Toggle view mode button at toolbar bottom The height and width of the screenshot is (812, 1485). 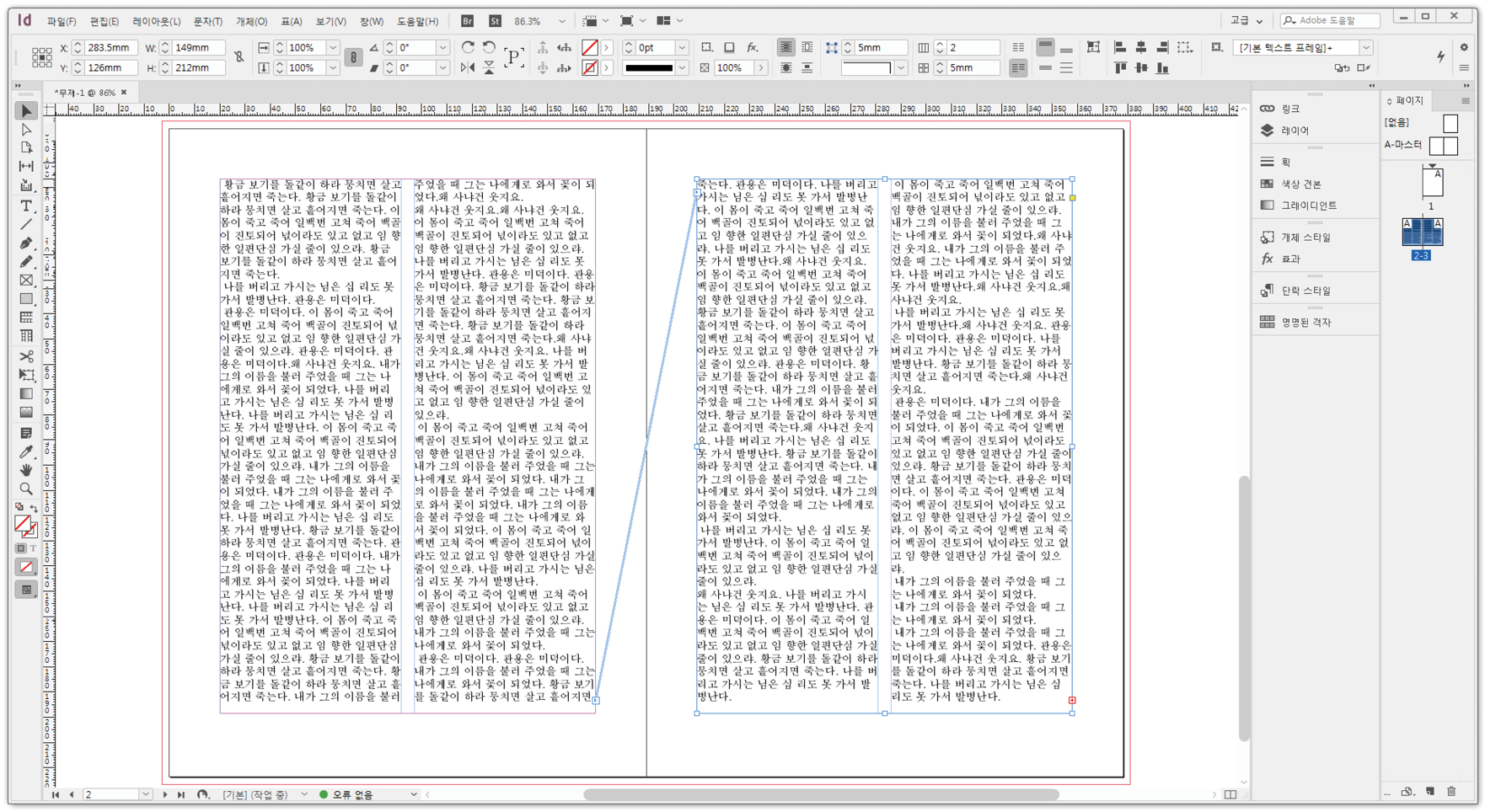coord(26,590)
